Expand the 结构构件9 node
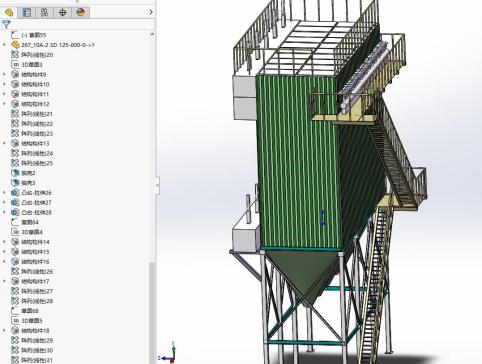Image resolution: width=482 pixels, height=364 pixels. [x=4, y=74]
